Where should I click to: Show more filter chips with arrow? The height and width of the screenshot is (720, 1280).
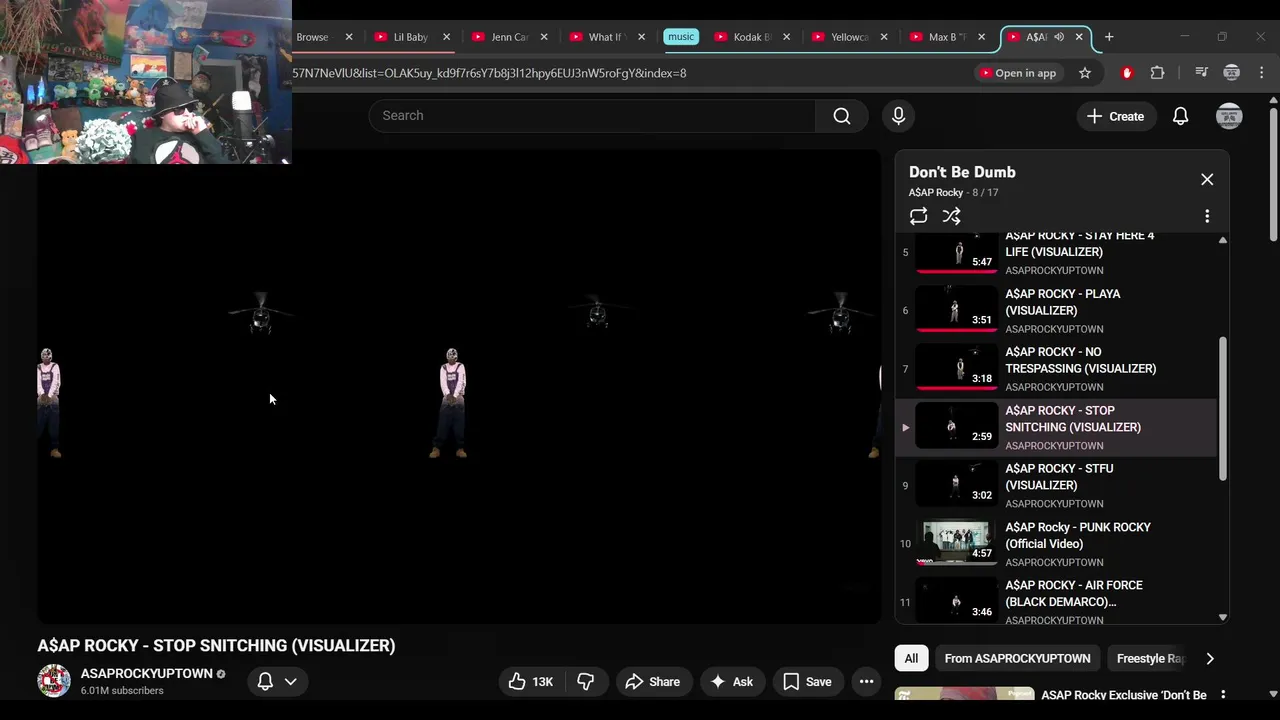(x=1210, y=658)
